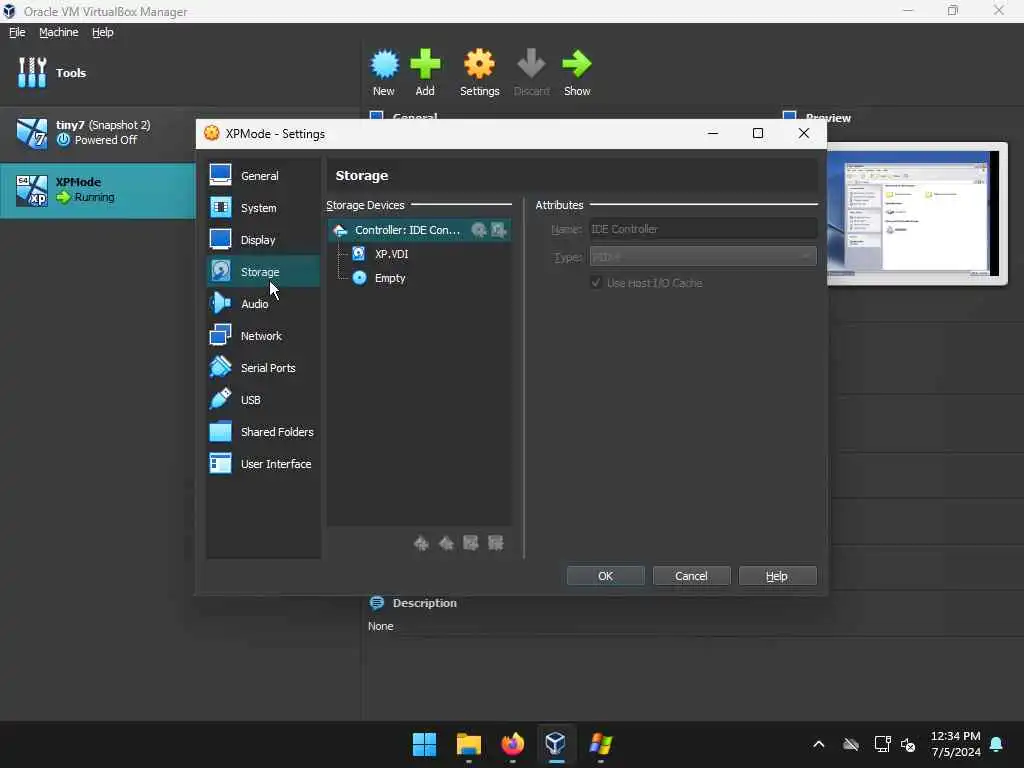Click the Cancel button
Image resolution: width=1024 pixels, height=768 pixels.
tap(691, 576)
